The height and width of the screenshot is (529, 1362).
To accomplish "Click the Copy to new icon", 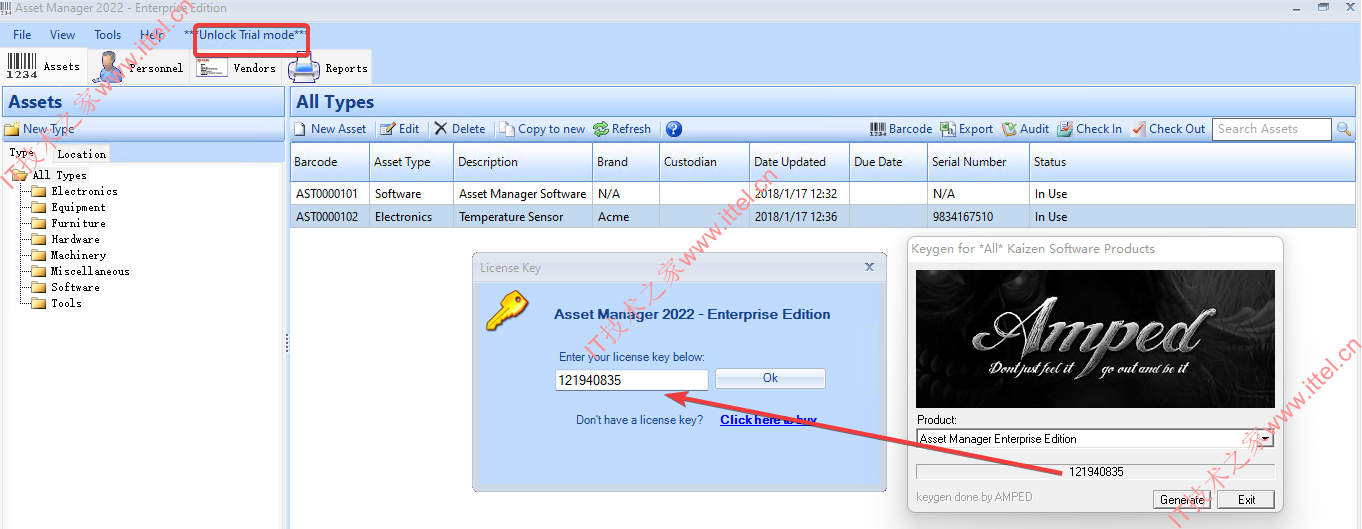I will 507,129.
